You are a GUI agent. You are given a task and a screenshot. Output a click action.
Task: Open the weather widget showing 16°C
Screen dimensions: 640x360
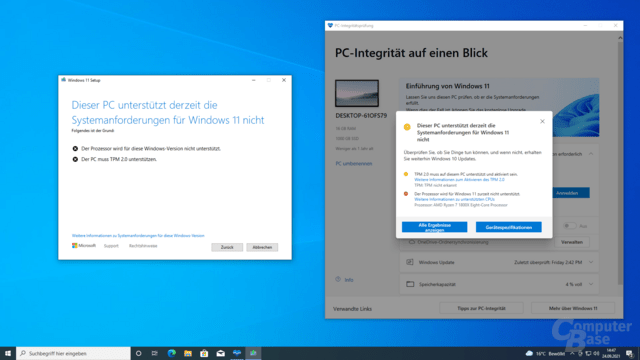coord(545,353)
